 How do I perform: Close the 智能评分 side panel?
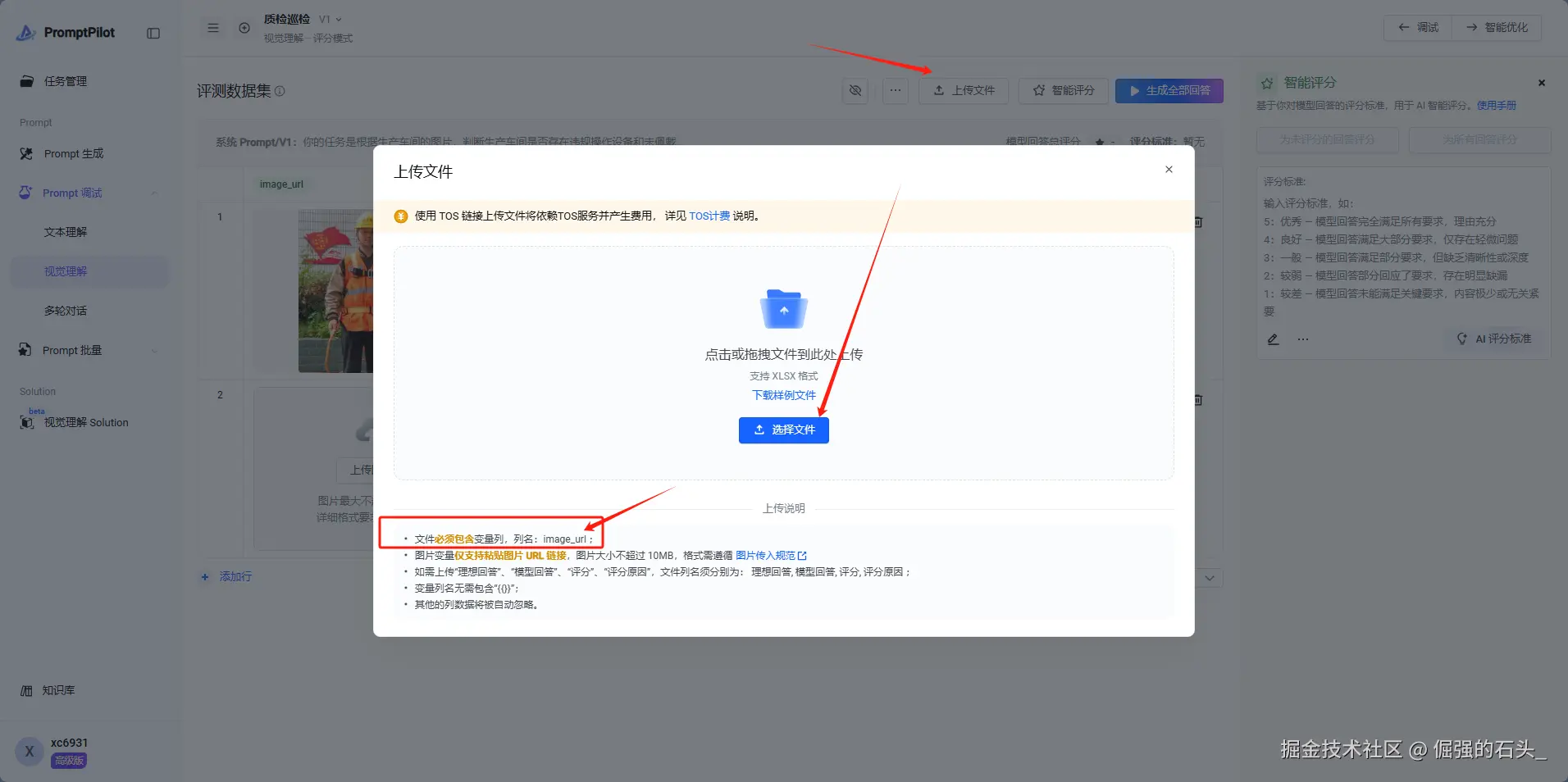tap(1542, 83)
